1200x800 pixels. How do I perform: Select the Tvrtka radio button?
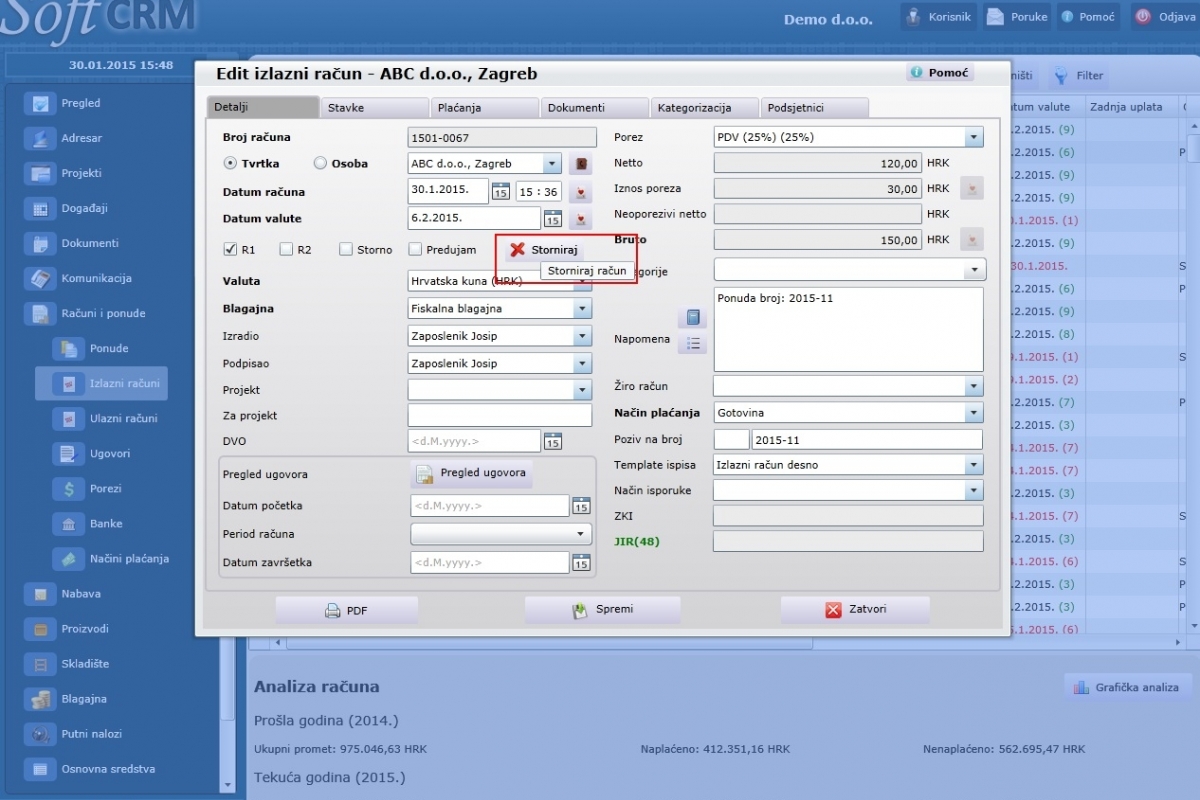click(229, 163)
